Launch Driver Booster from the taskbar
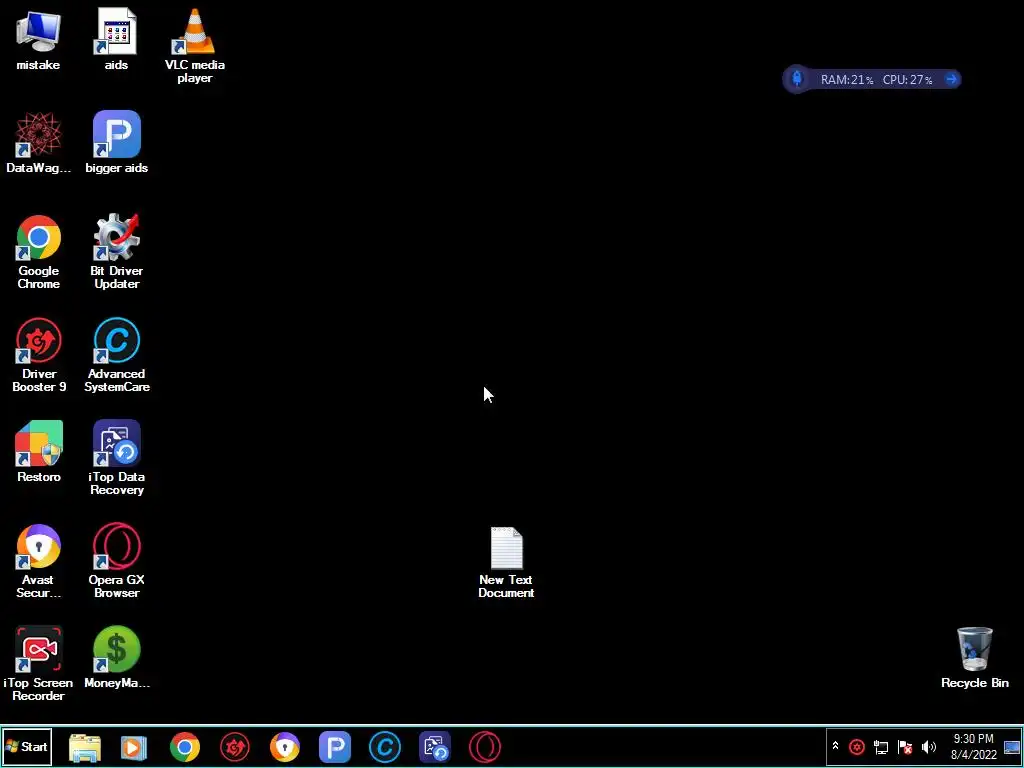 [235, 747]
